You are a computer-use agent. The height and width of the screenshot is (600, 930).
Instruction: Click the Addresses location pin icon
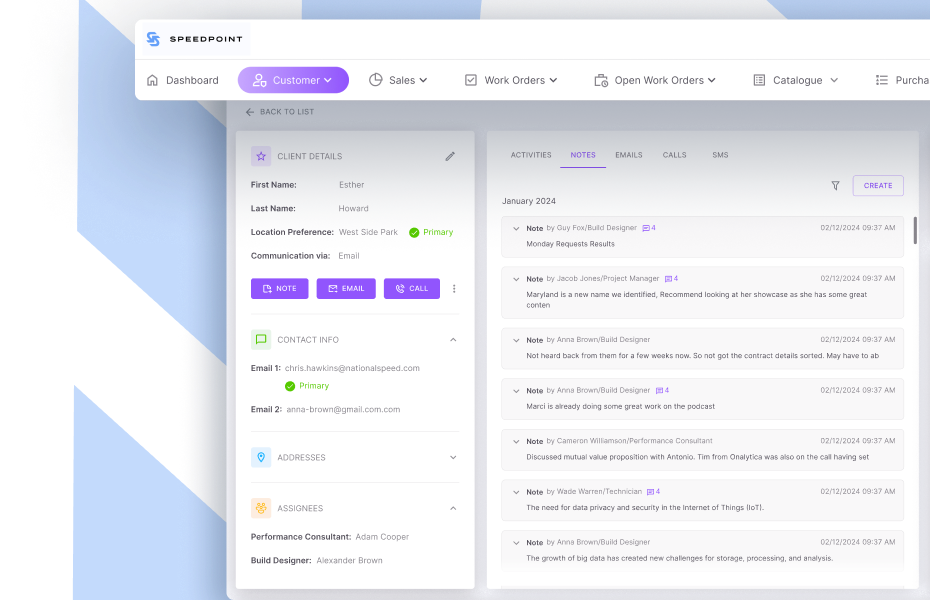pos(261,457)
